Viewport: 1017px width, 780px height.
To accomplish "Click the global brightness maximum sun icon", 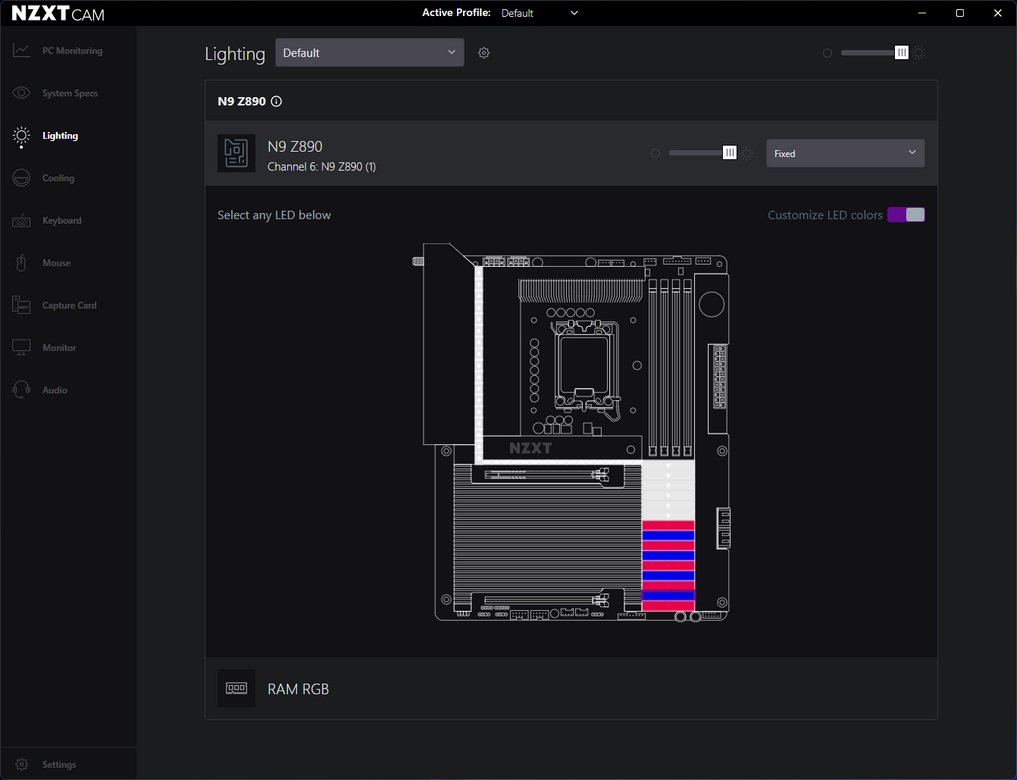I will click(919, 53).
